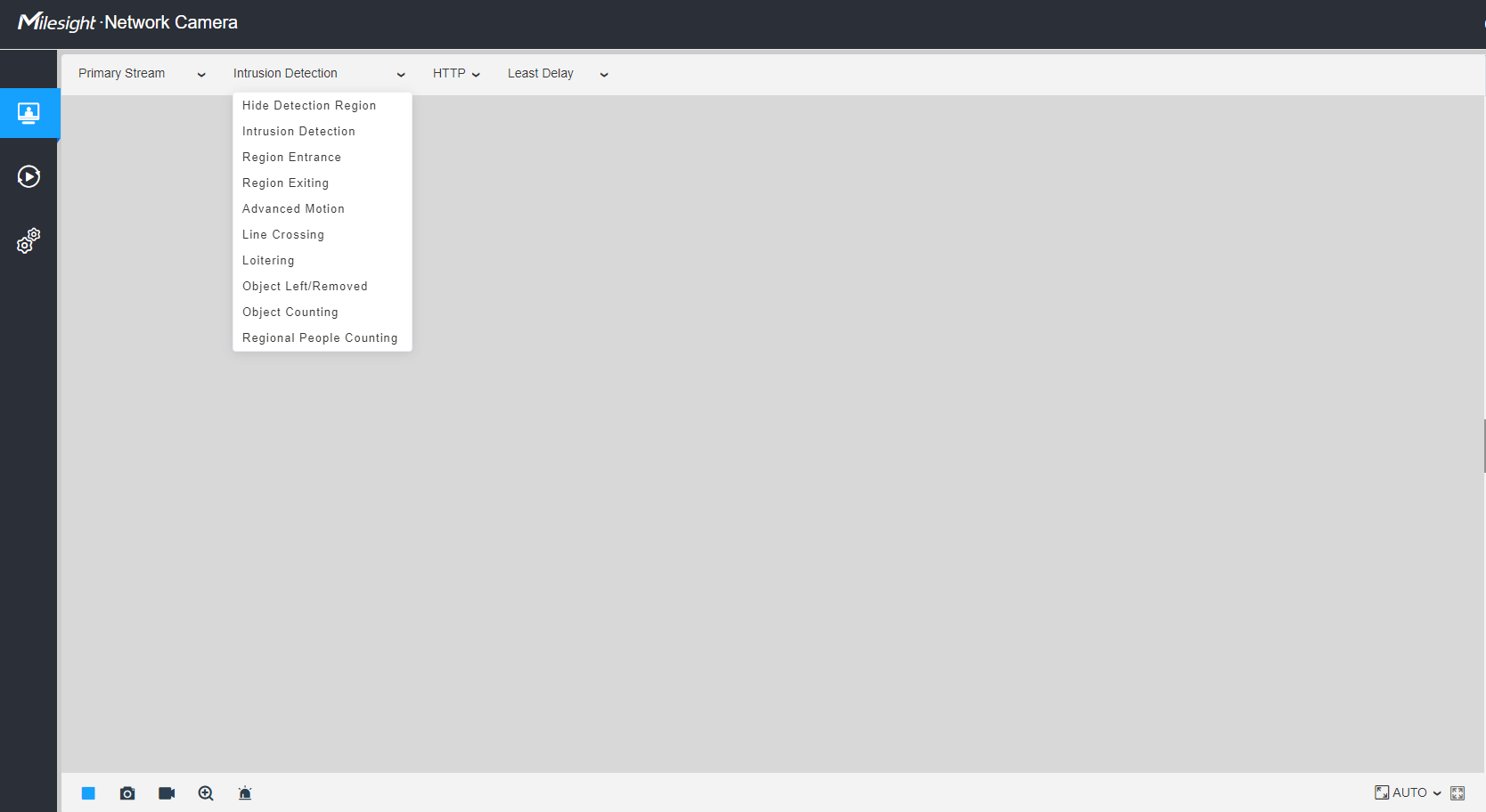The width and height of the screenshot is (1486, 812).
Task: Choose Region Entrance option
Action: (323, 157)
